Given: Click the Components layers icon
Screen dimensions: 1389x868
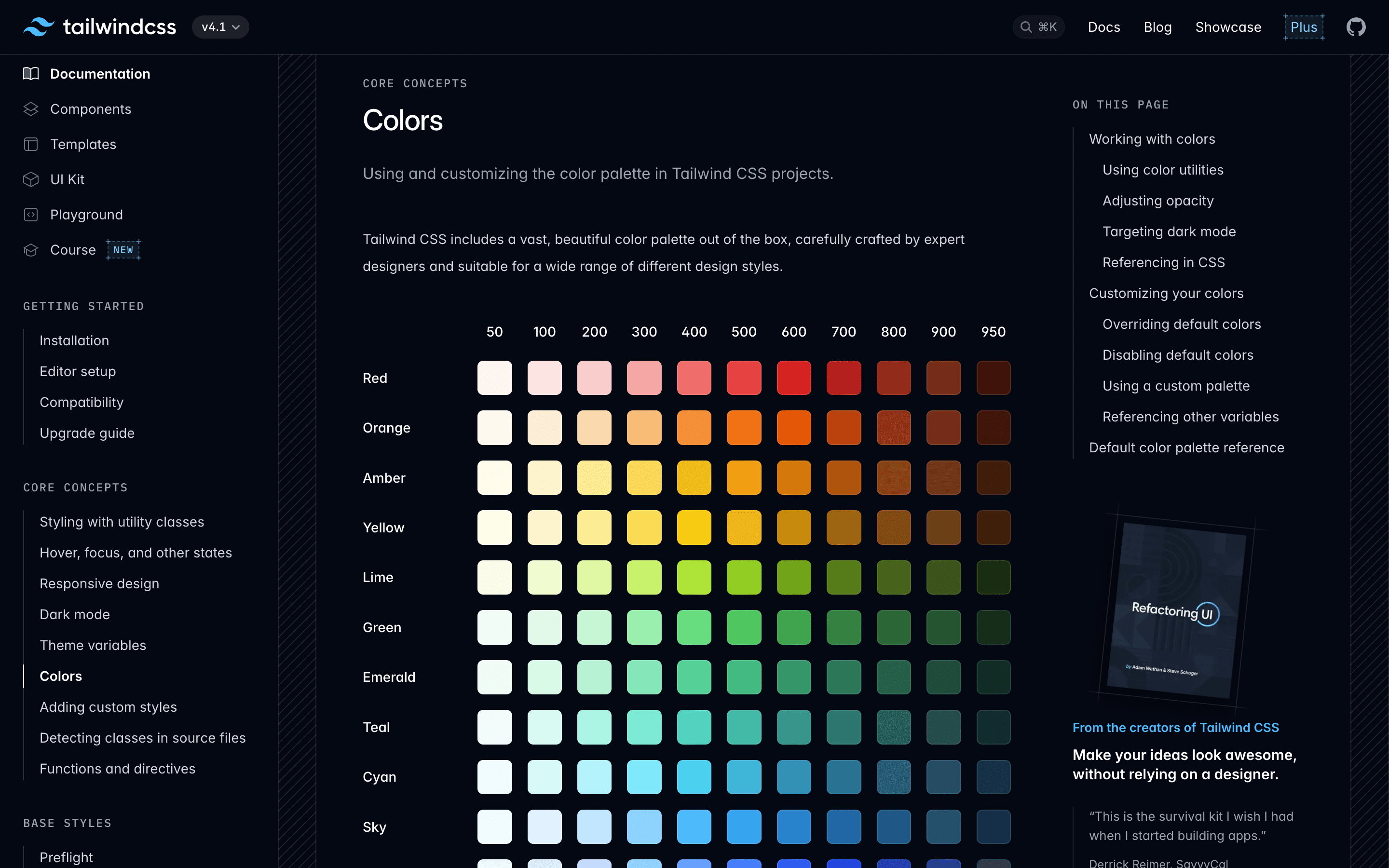Looking at the screenshot, I should pyautogui.click(x=31, y=109).
